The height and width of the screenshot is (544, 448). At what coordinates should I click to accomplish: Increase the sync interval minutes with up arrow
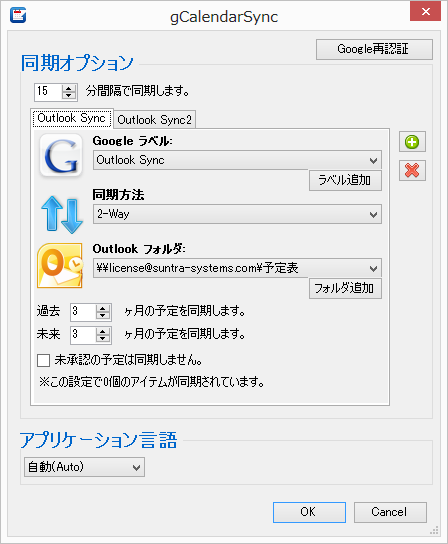coord(69,88)
